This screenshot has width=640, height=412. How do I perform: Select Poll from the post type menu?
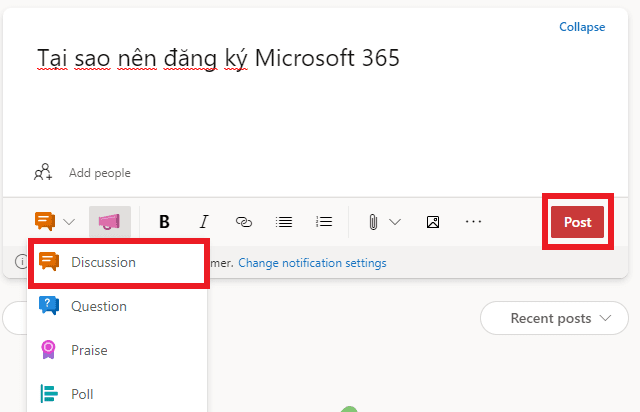click(x=118, y=394)
